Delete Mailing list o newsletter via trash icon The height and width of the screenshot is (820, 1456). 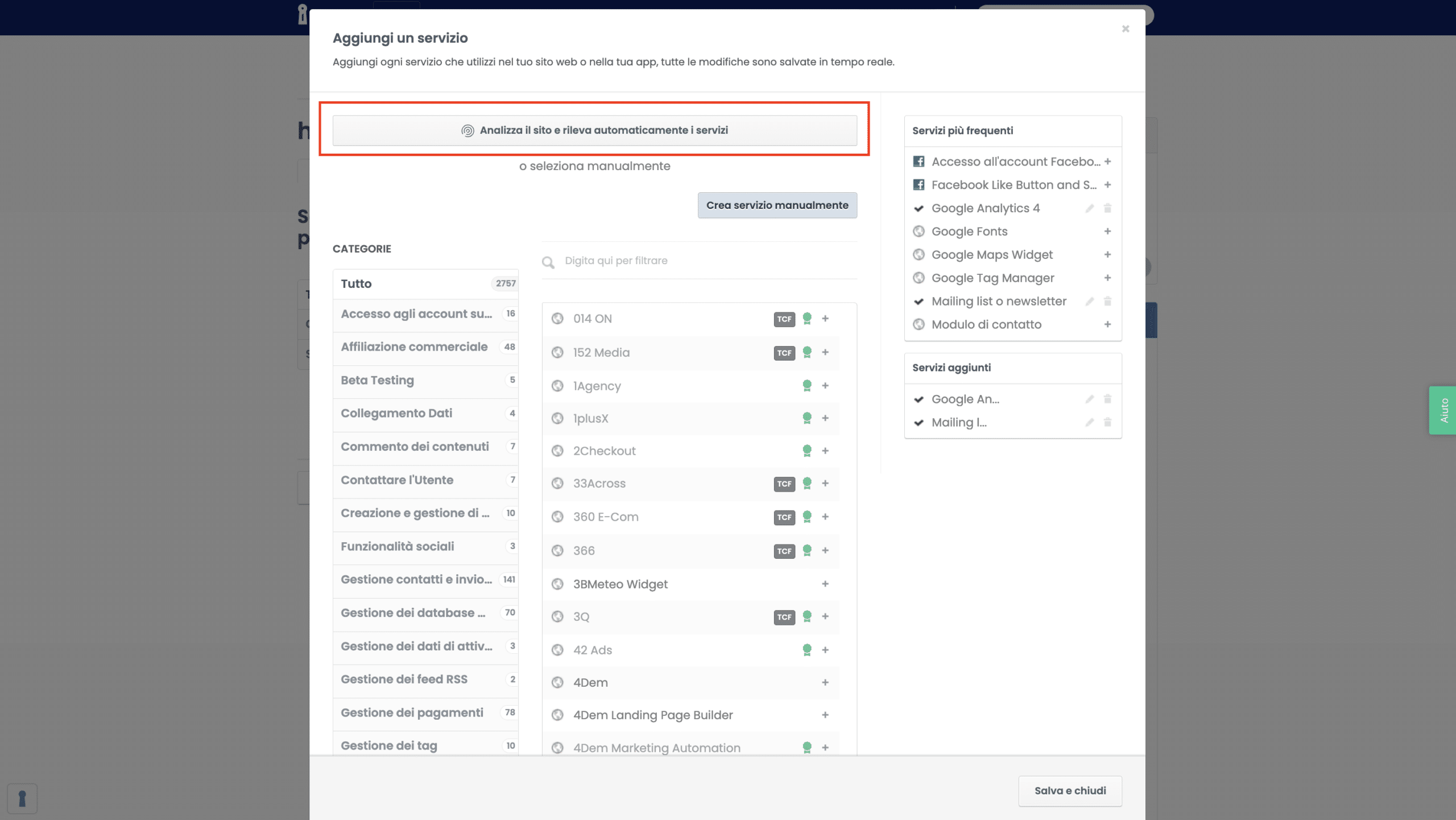point(1107,301)
